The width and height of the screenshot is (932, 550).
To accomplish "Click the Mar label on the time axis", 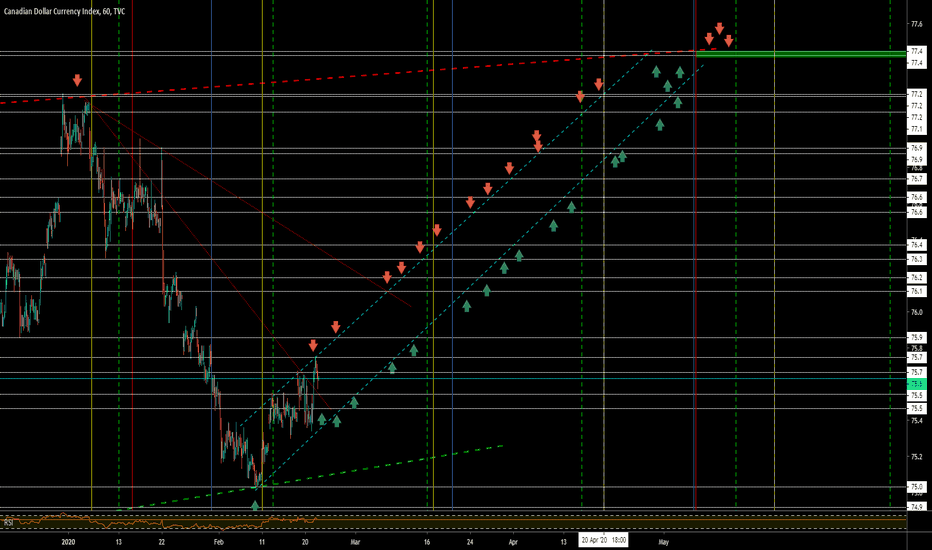I will (x=355, y=542).
